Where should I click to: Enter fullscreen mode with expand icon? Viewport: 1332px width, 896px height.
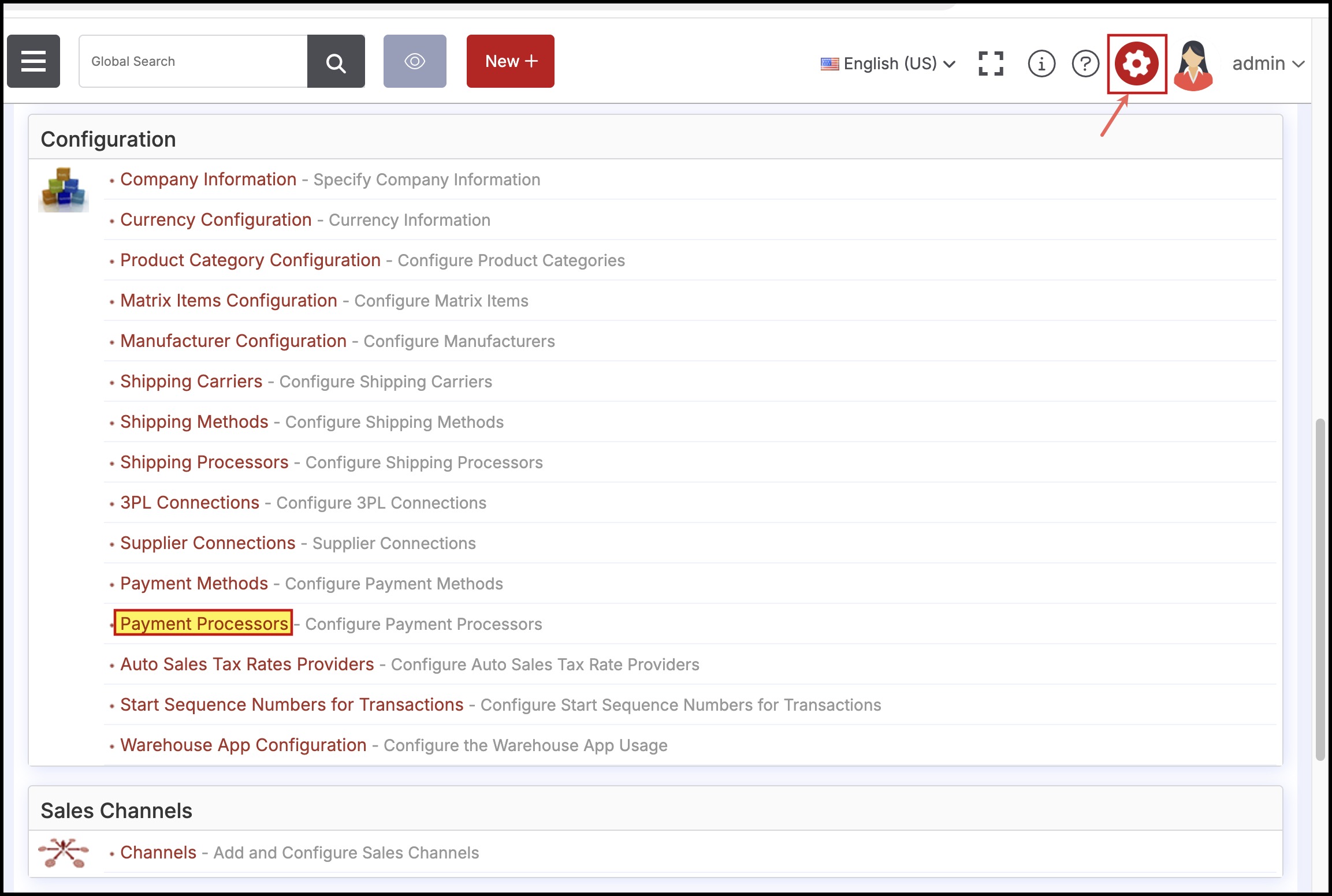click(991, 64)
